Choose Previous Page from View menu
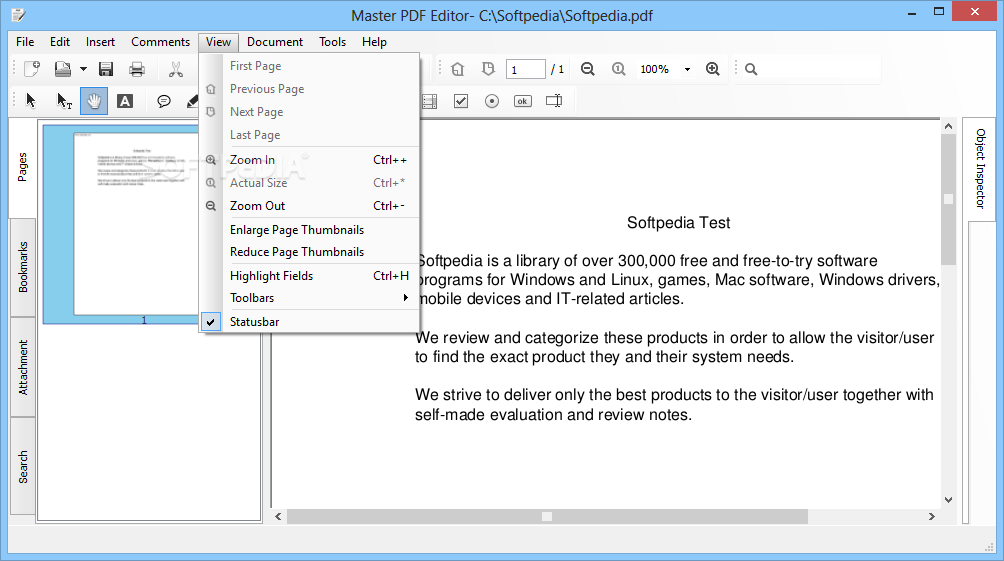Viewport: 1004px width, 561px height. (310, 89)
